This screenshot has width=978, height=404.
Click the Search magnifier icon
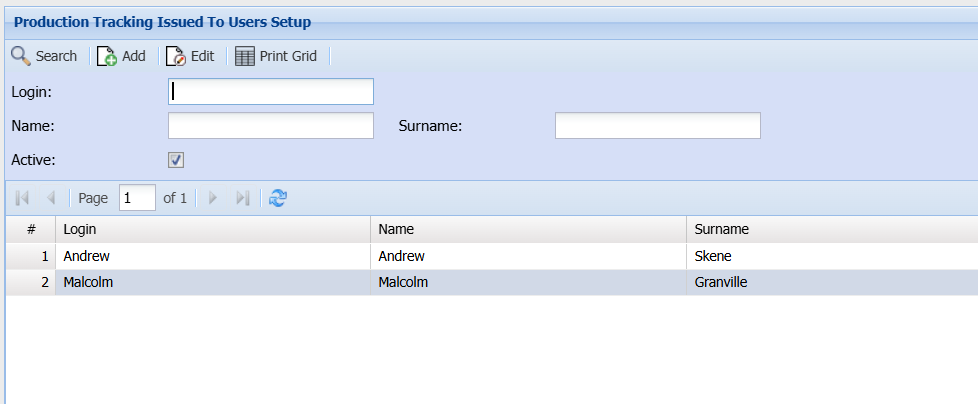click(21, 56)
